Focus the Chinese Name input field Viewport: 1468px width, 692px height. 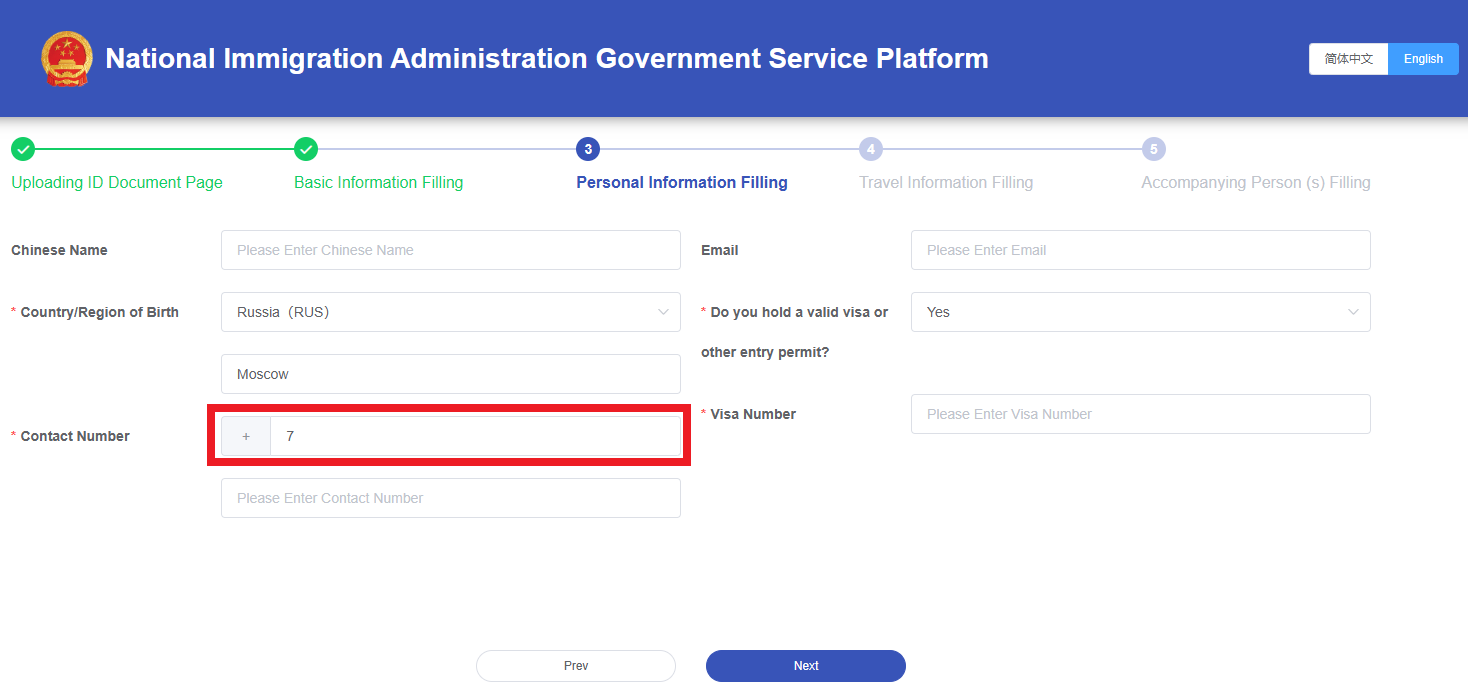tap(450, 250)
